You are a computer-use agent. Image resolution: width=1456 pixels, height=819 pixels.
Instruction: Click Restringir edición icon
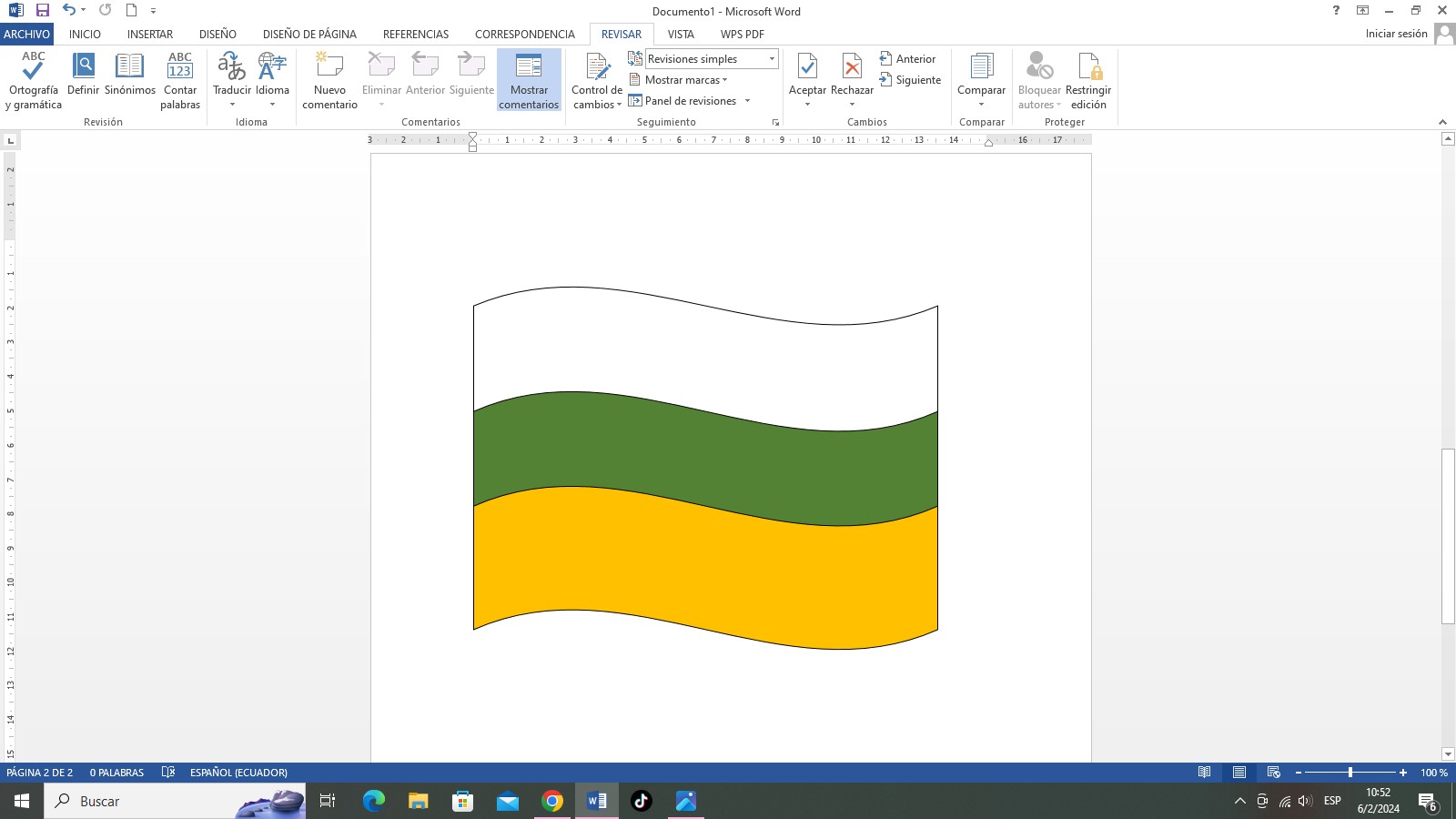pos(1088,67)
